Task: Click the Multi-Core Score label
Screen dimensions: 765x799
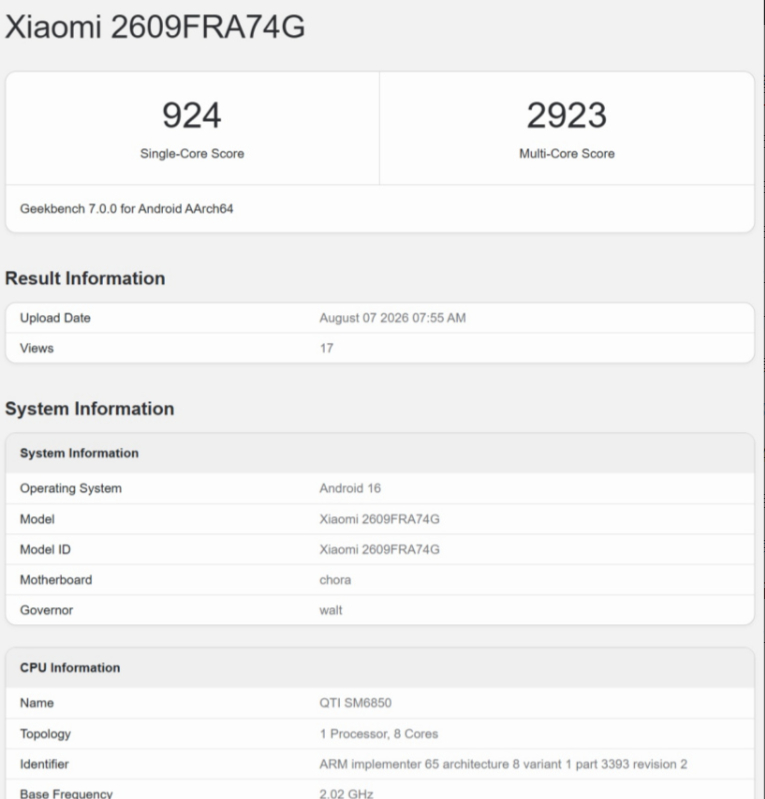Action: click(x=567, y=153)
